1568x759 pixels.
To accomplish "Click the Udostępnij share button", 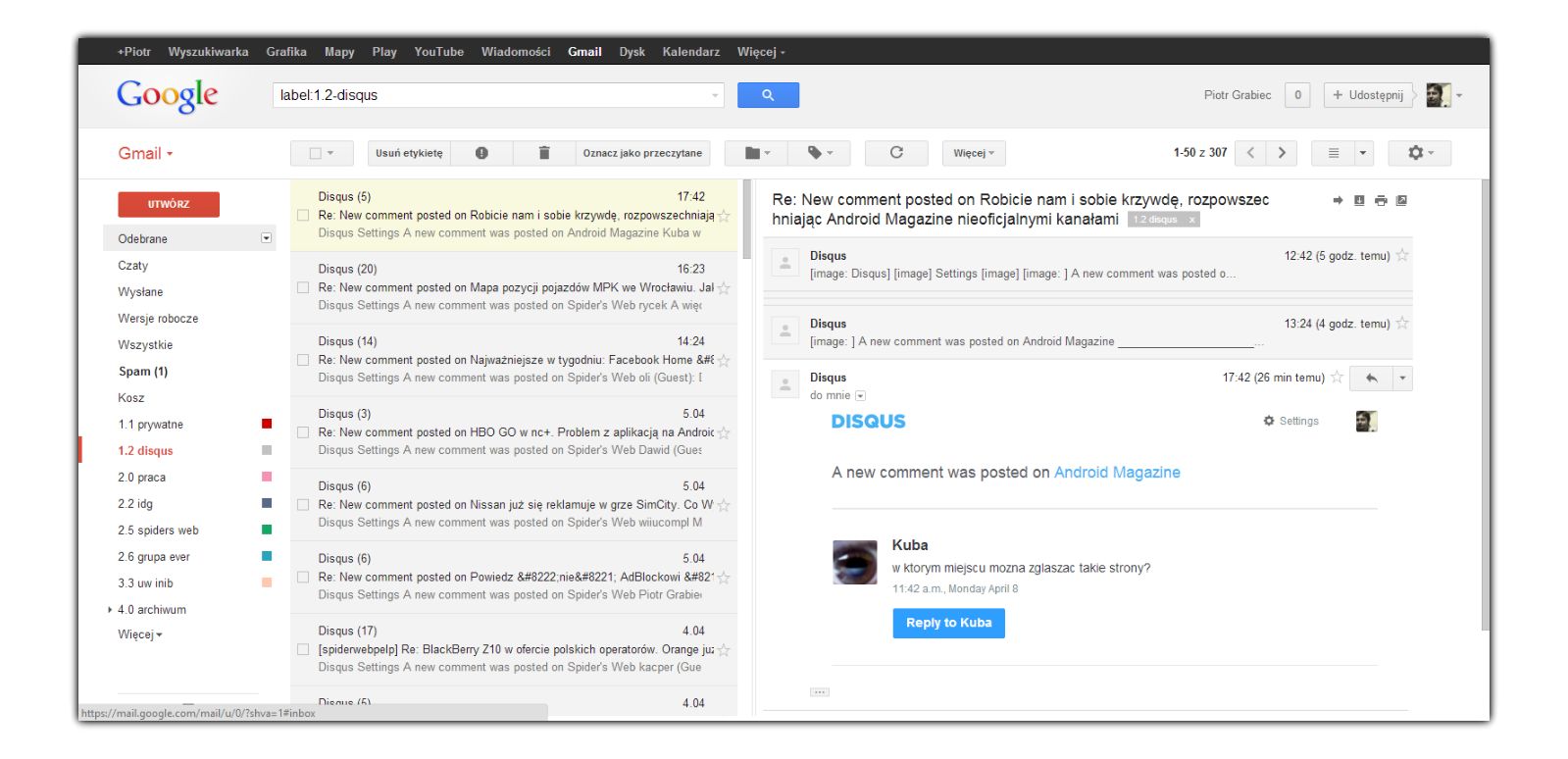I will pyautogui.click(x=1368, y=95).
